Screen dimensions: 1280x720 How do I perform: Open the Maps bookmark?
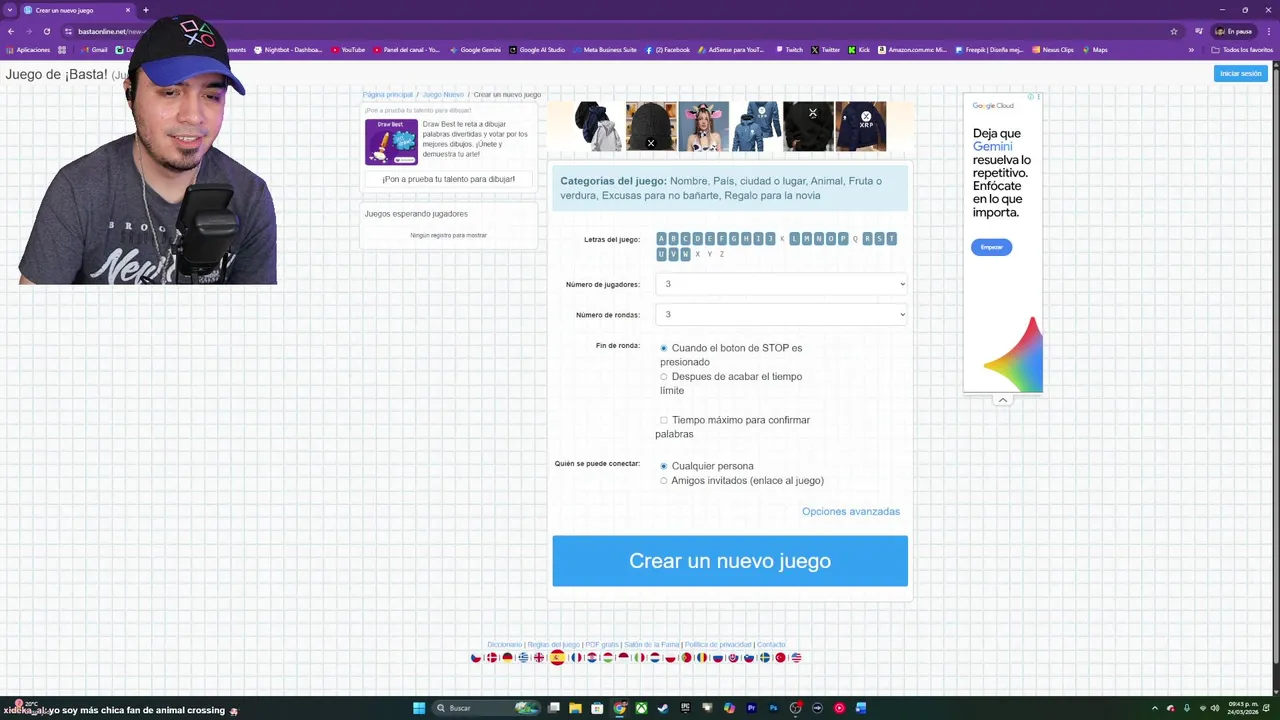pos(1095,49)
